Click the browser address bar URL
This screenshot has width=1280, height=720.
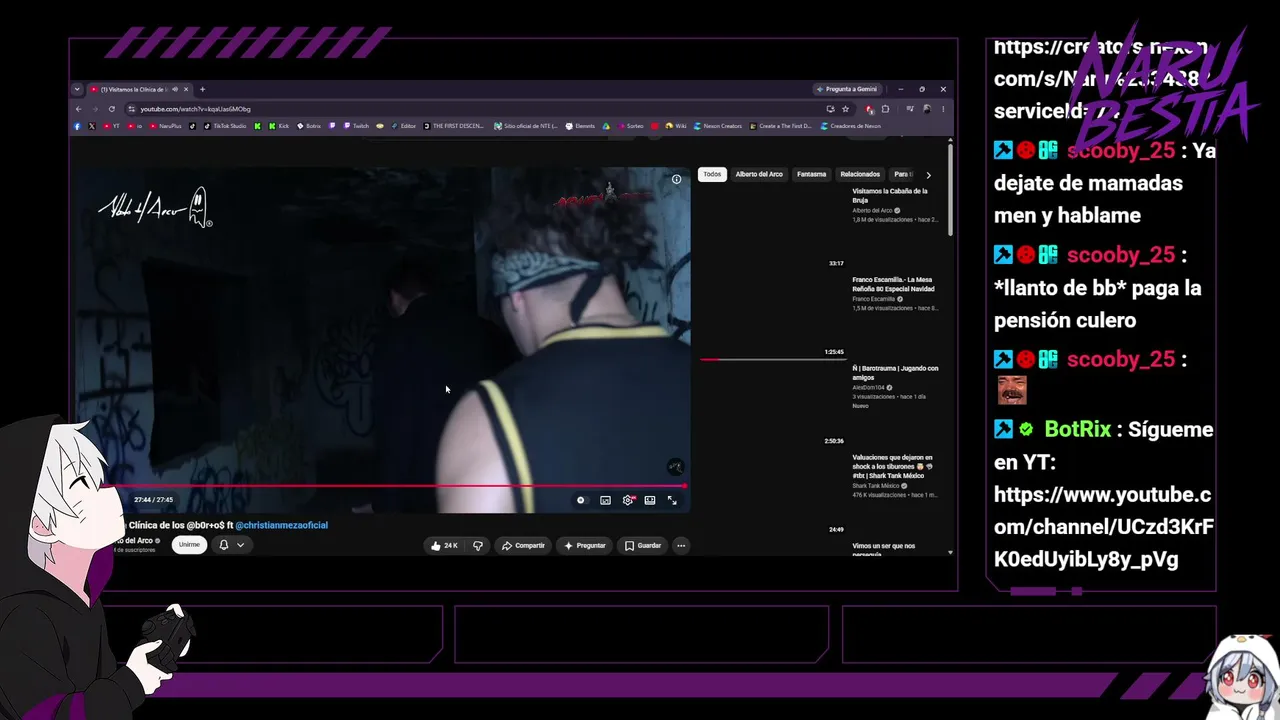pos(195,109)
